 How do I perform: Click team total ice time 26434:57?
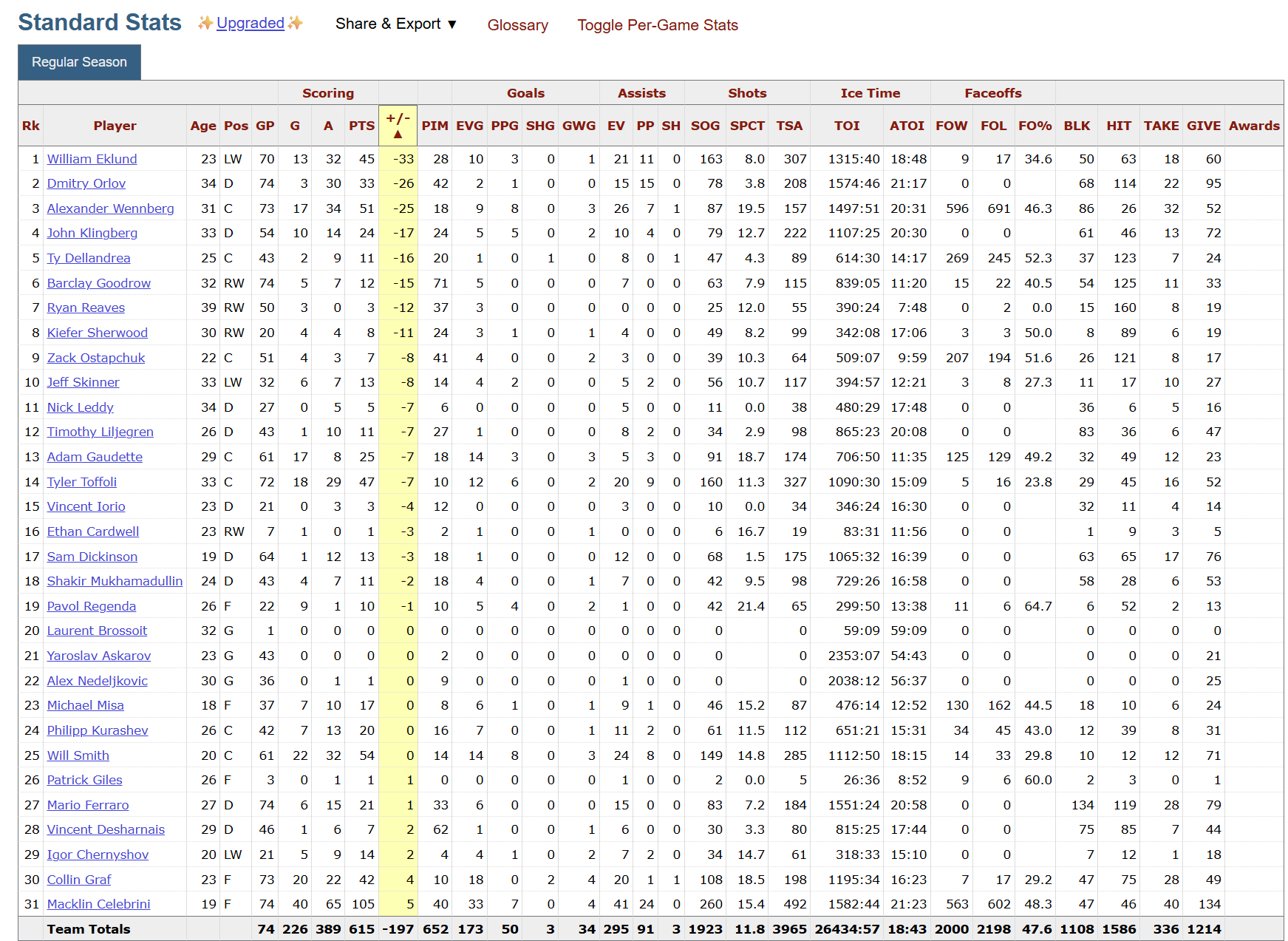tap(847, 929)
